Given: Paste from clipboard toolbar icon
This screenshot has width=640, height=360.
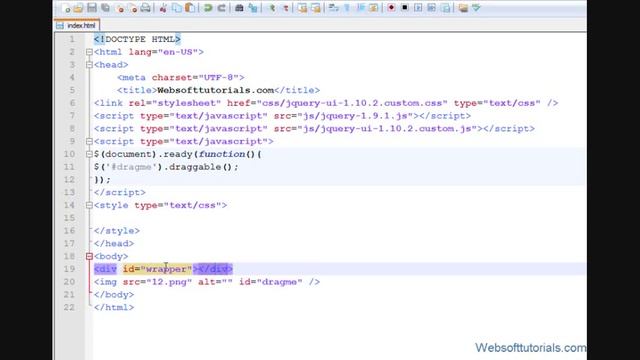Looking at the screenshot, I should coord(190,8).
